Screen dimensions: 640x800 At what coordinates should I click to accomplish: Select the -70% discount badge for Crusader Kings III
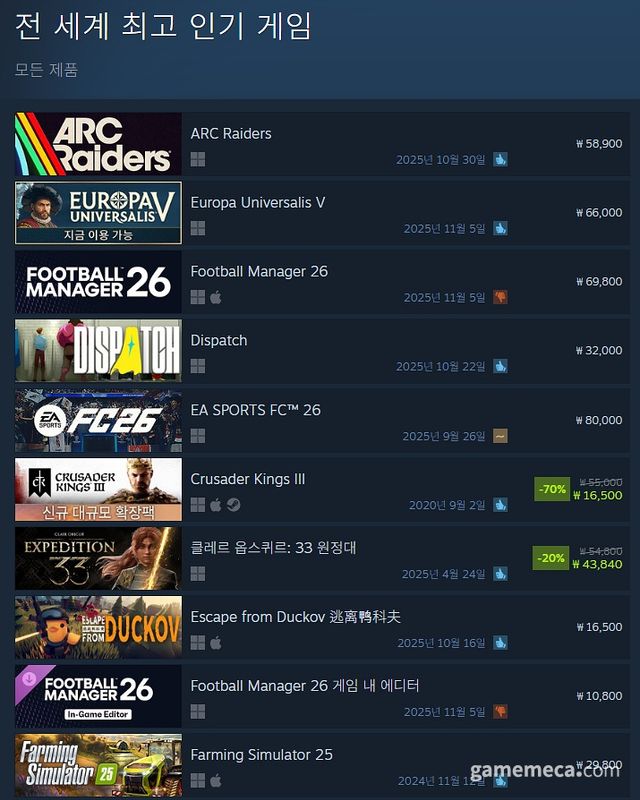[552, 489]
